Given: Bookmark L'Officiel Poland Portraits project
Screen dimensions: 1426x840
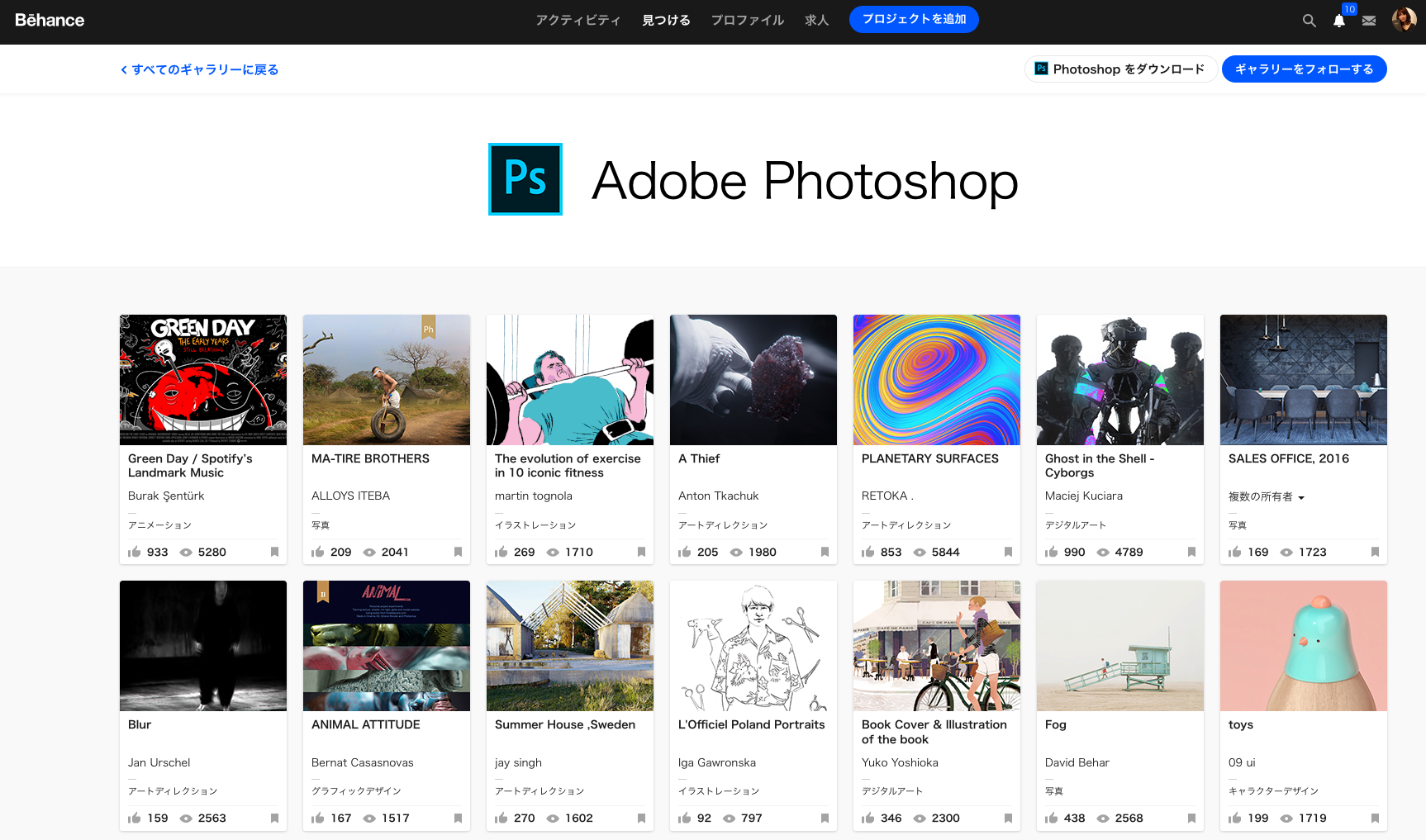Looking at the screenshot, I should [x=825, y=818].
